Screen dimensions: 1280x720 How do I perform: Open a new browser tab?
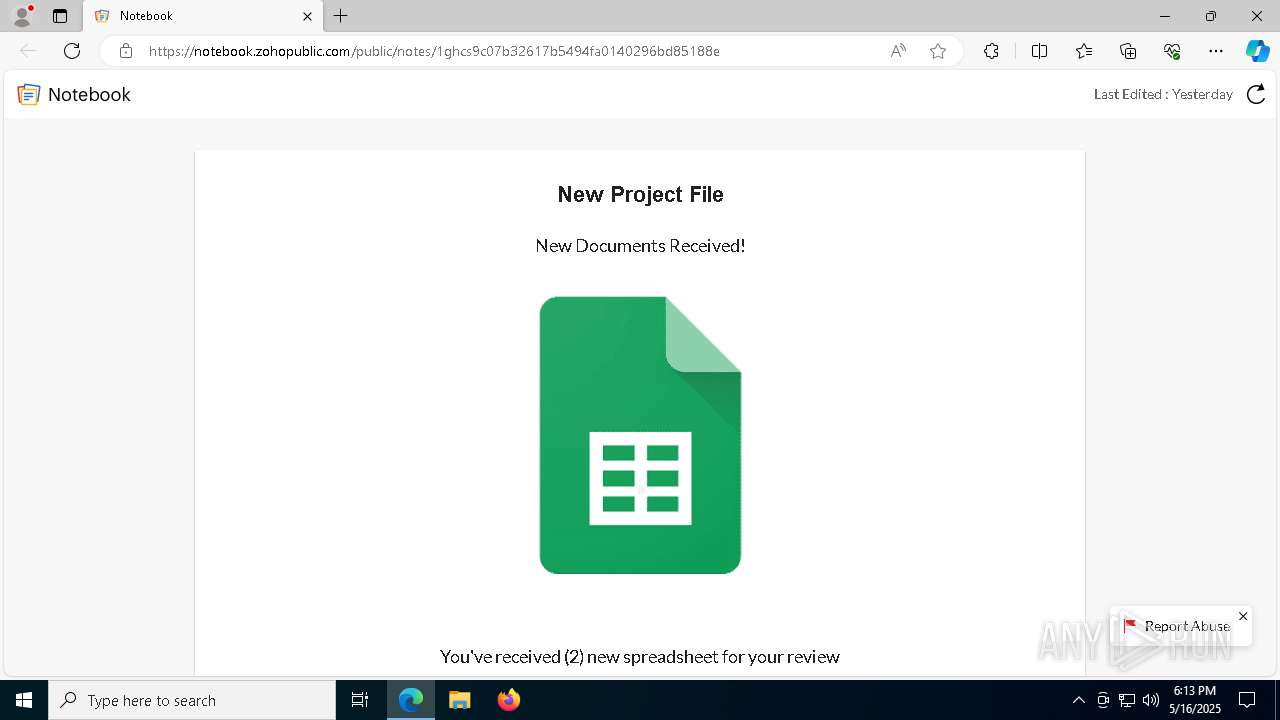click(341, 16)
